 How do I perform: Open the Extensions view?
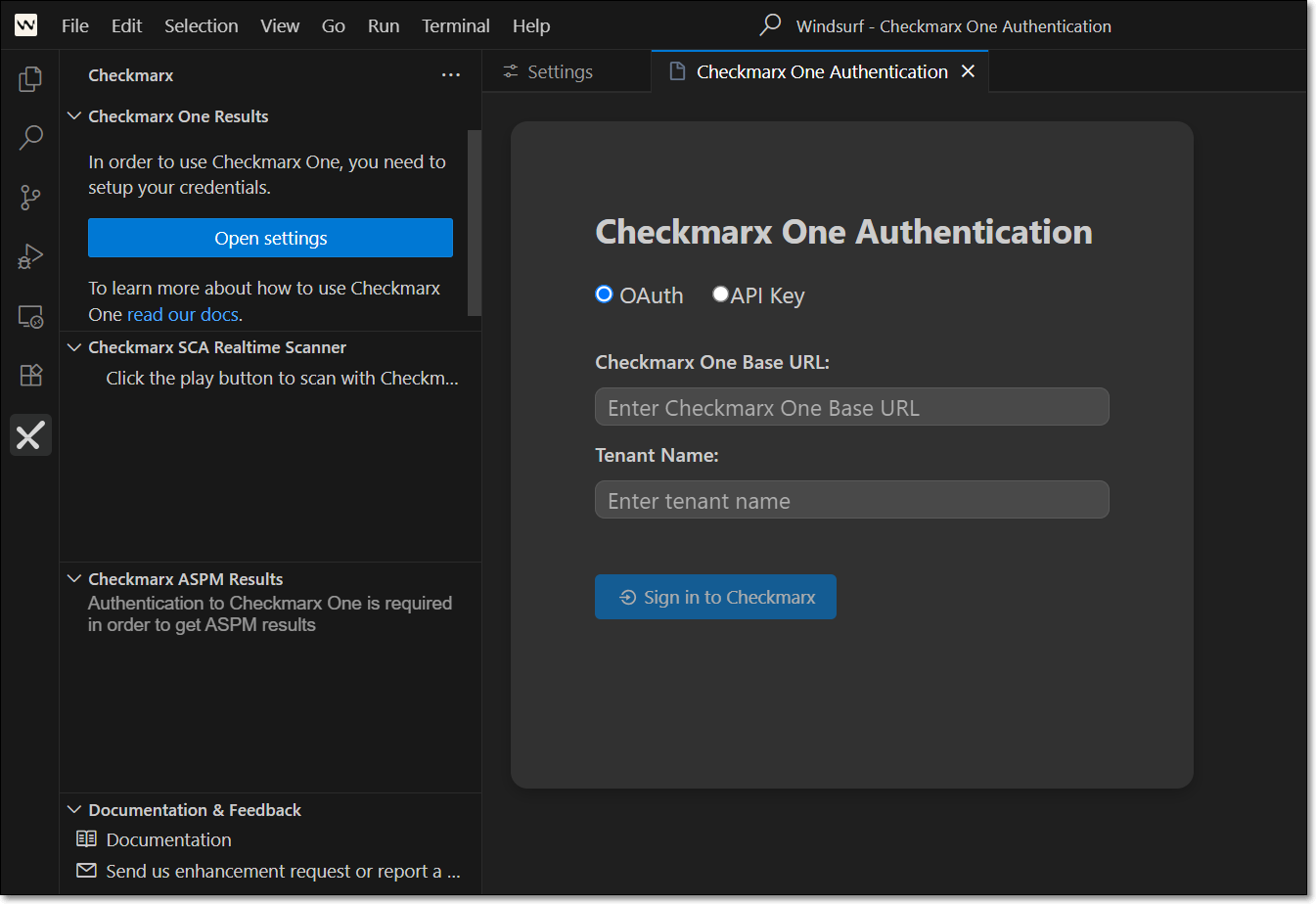coord(30,375)
